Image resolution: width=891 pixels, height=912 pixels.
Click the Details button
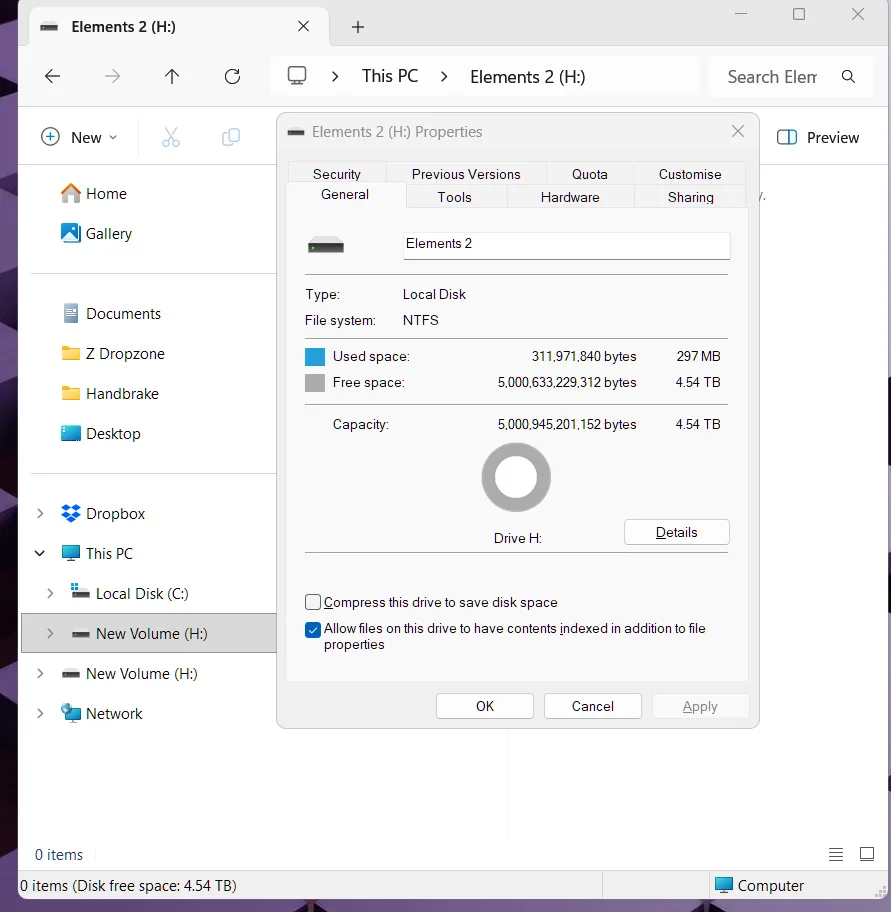(x=676, y=532)
